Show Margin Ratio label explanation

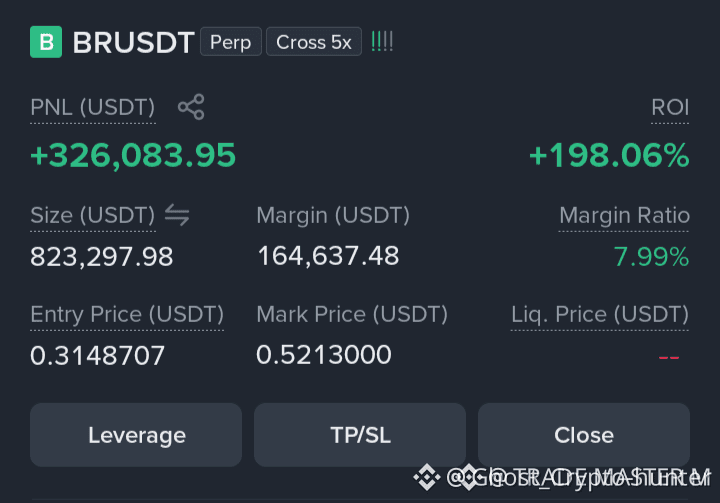click(x=624, y=215)
